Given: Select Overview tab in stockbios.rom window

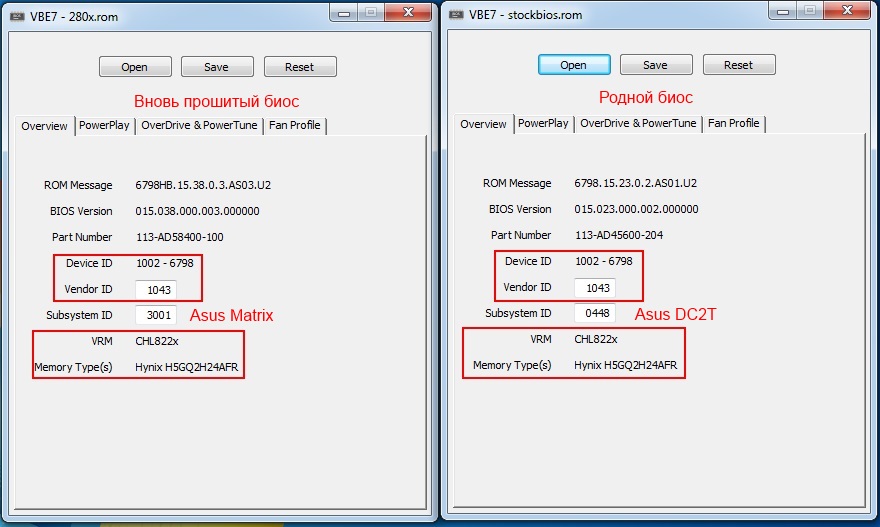Looking at the screenshot, I should pos(483,123).
